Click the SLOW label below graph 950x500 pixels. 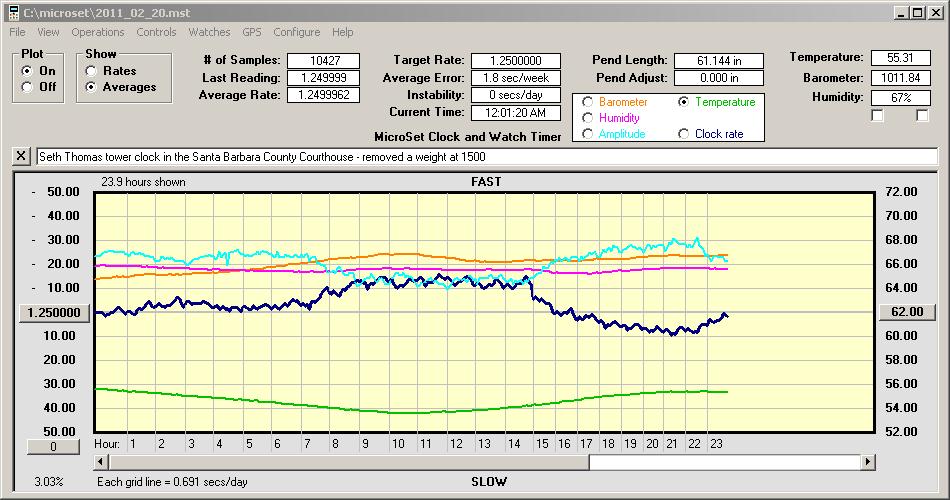point(489,482)
